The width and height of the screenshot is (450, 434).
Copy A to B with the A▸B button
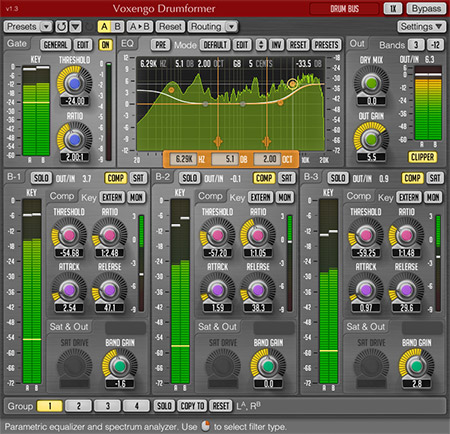[x=140, y=27]
